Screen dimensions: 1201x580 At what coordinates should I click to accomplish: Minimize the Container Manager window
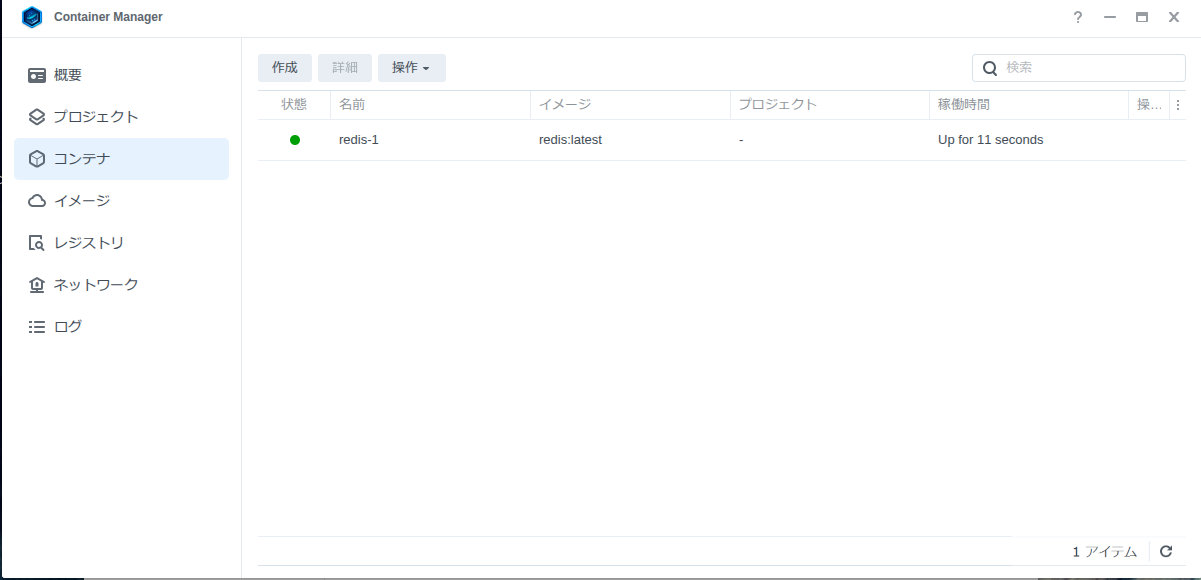coord(1109,17)
